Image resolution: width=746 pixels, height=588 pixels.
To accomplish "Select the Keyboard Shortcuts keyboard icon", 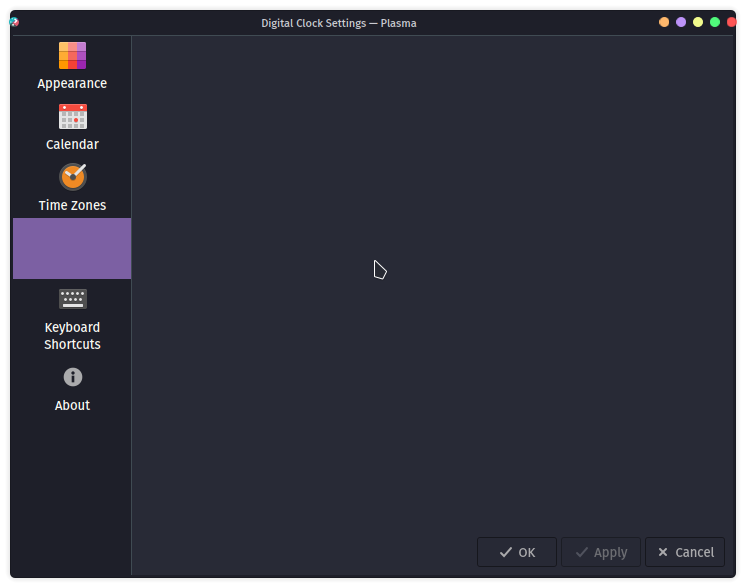I will [x=72, y=299].
